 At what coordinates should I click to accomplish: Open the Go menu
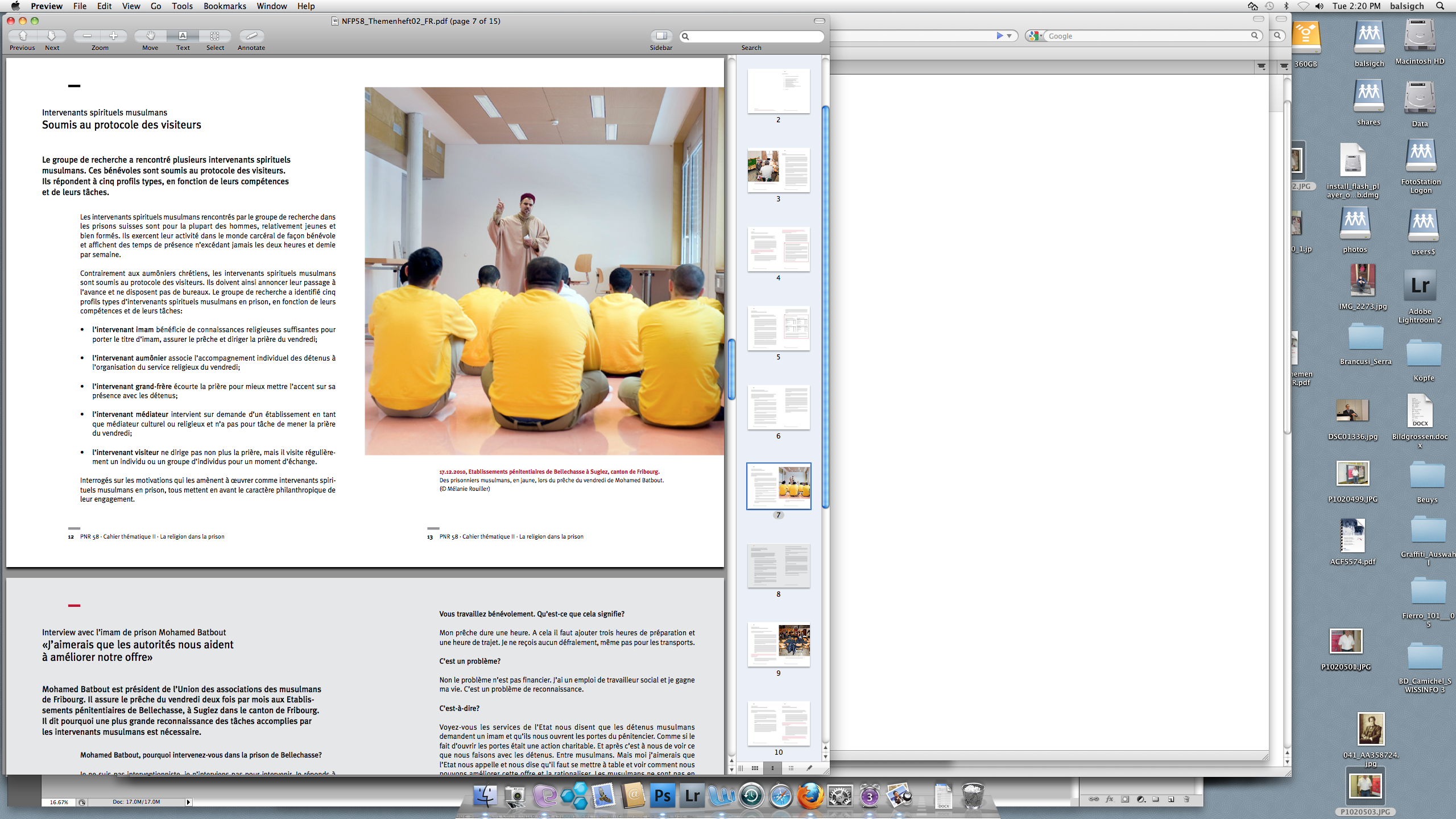(156, 6)
